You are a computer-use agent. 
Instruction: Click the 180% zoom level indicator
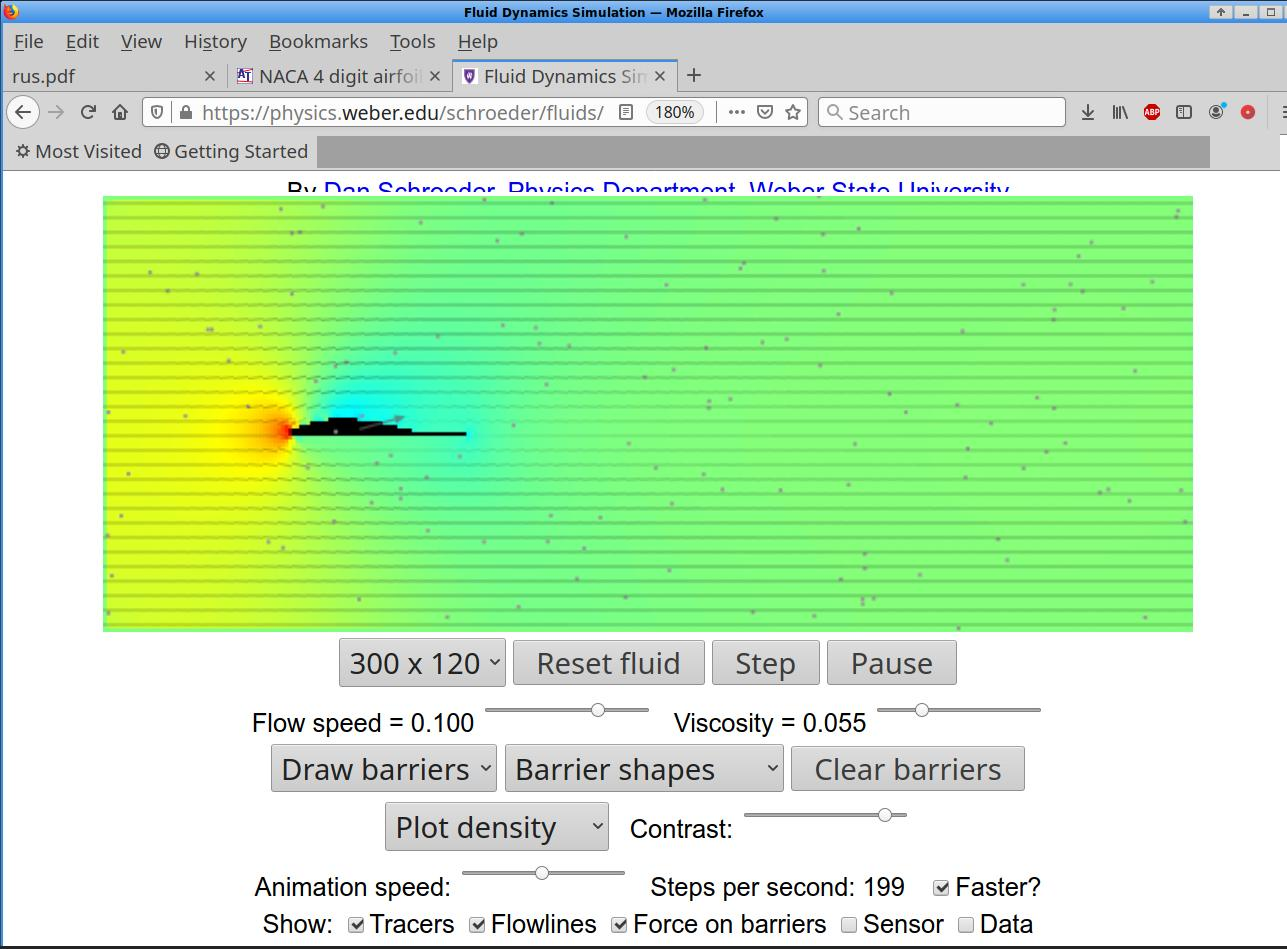(x=675, y=112)
